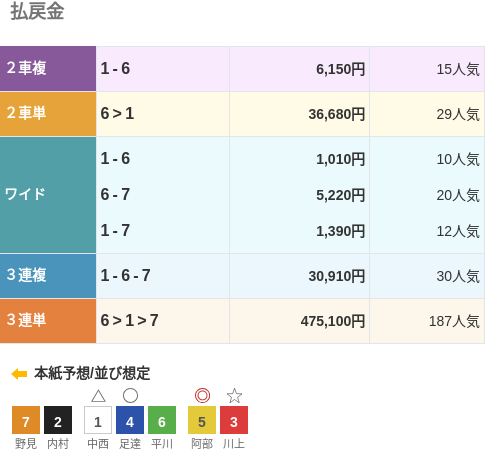This screenshot has height=468, width=485.
Task: Click racer name 阿部
Action: (202, 444)
